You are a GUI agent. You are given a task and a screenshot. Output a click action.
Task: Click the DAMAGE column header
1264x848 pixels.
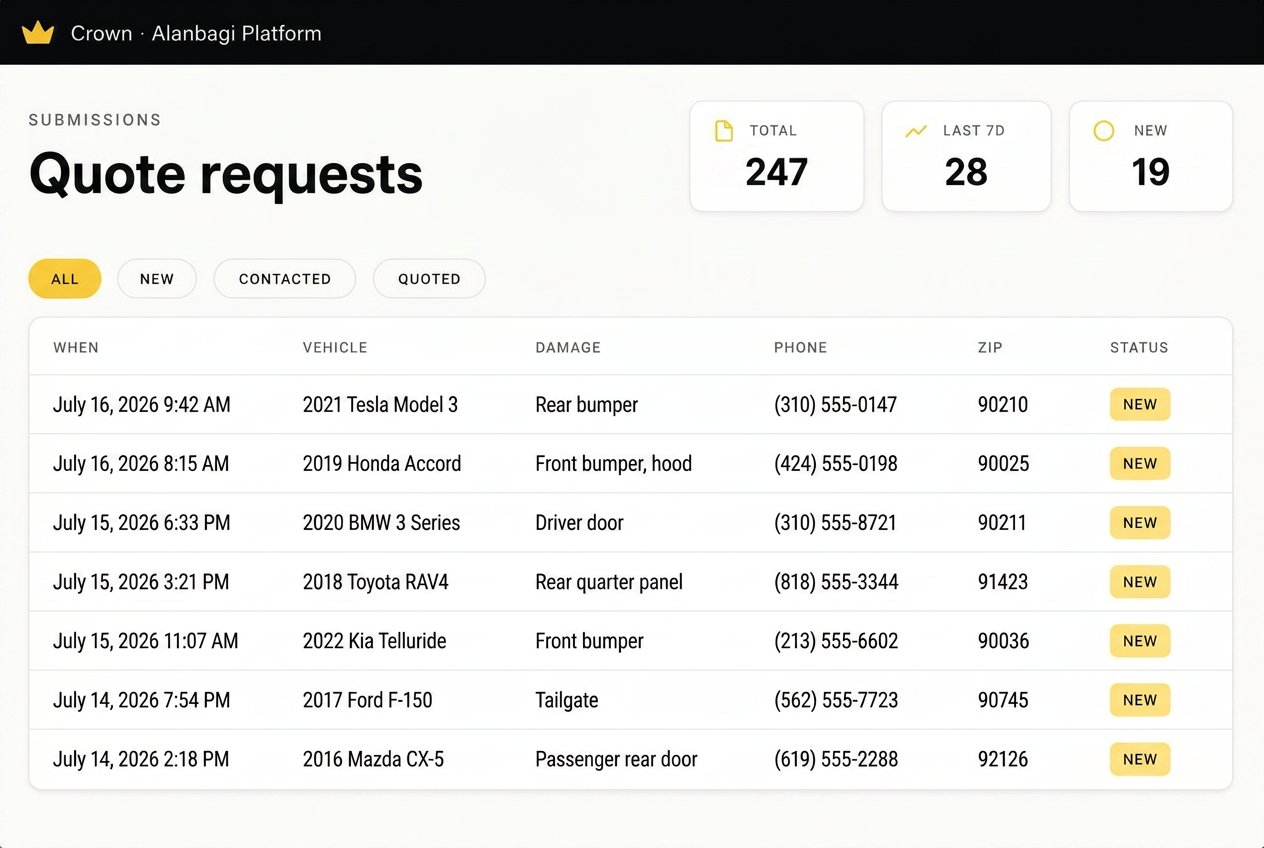[x=568, y=348]
